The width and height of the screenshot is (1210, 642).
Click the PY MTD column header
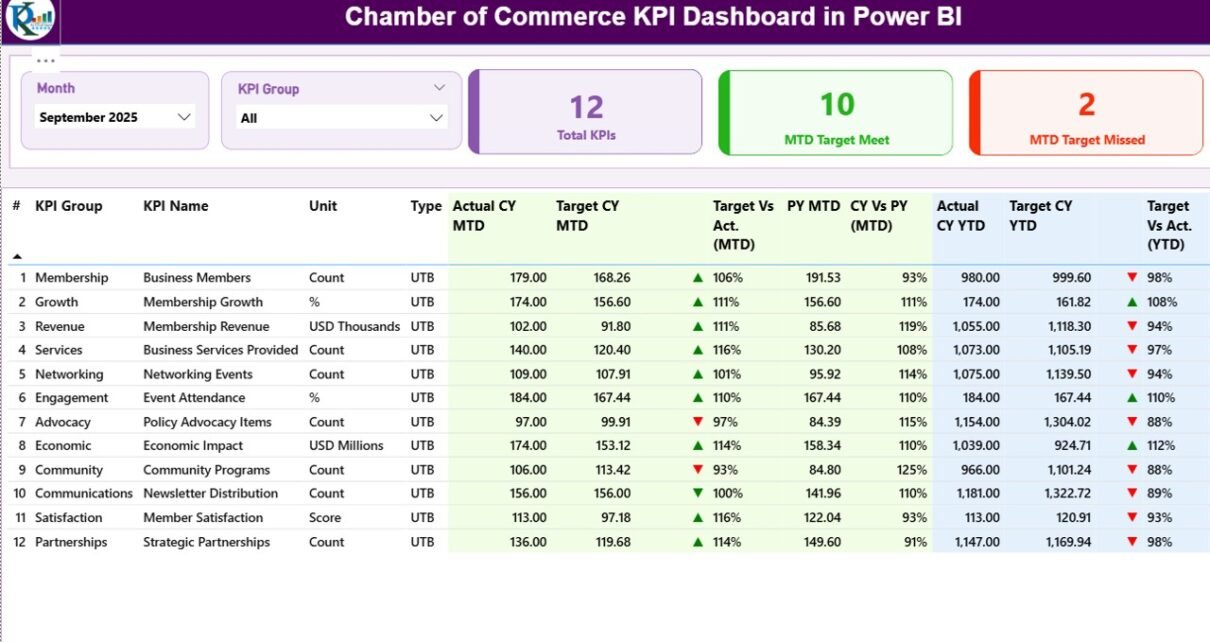pyautogui.click(x=812, y=206)
